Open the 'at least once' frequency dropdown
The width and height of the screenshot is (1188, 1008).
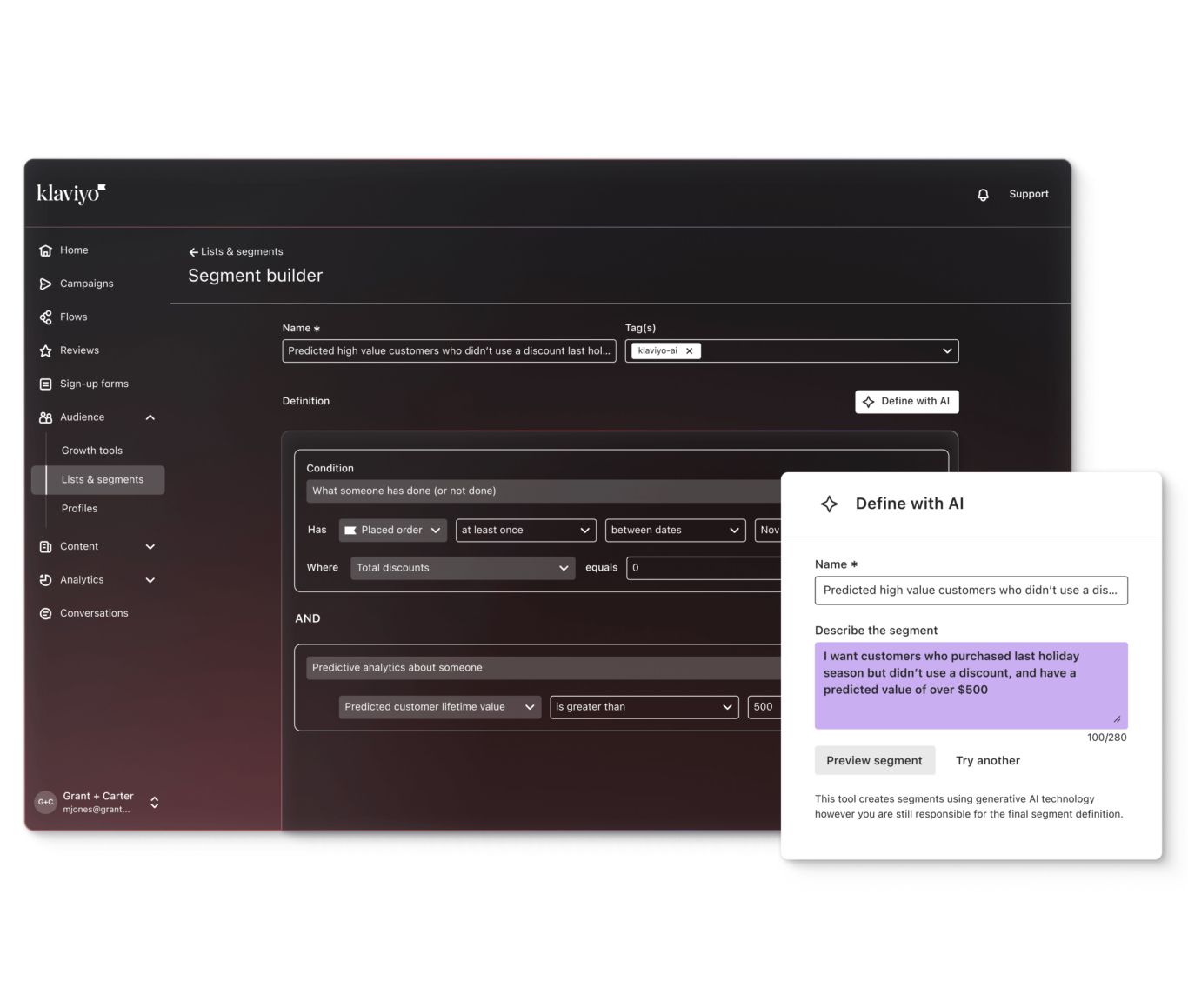525,530
